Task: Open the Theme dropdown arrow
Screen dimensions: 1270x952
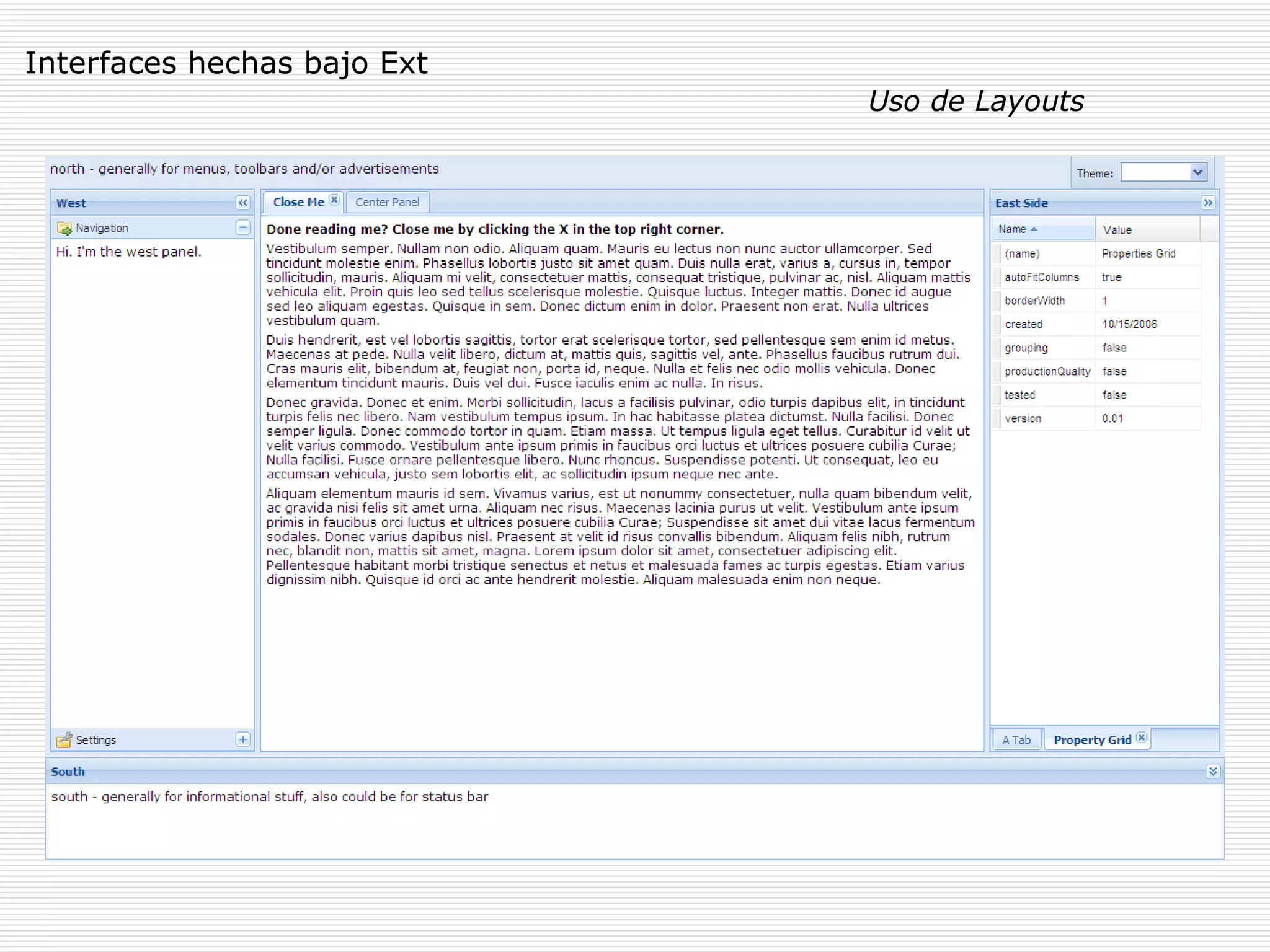Action: point(1198,172)
